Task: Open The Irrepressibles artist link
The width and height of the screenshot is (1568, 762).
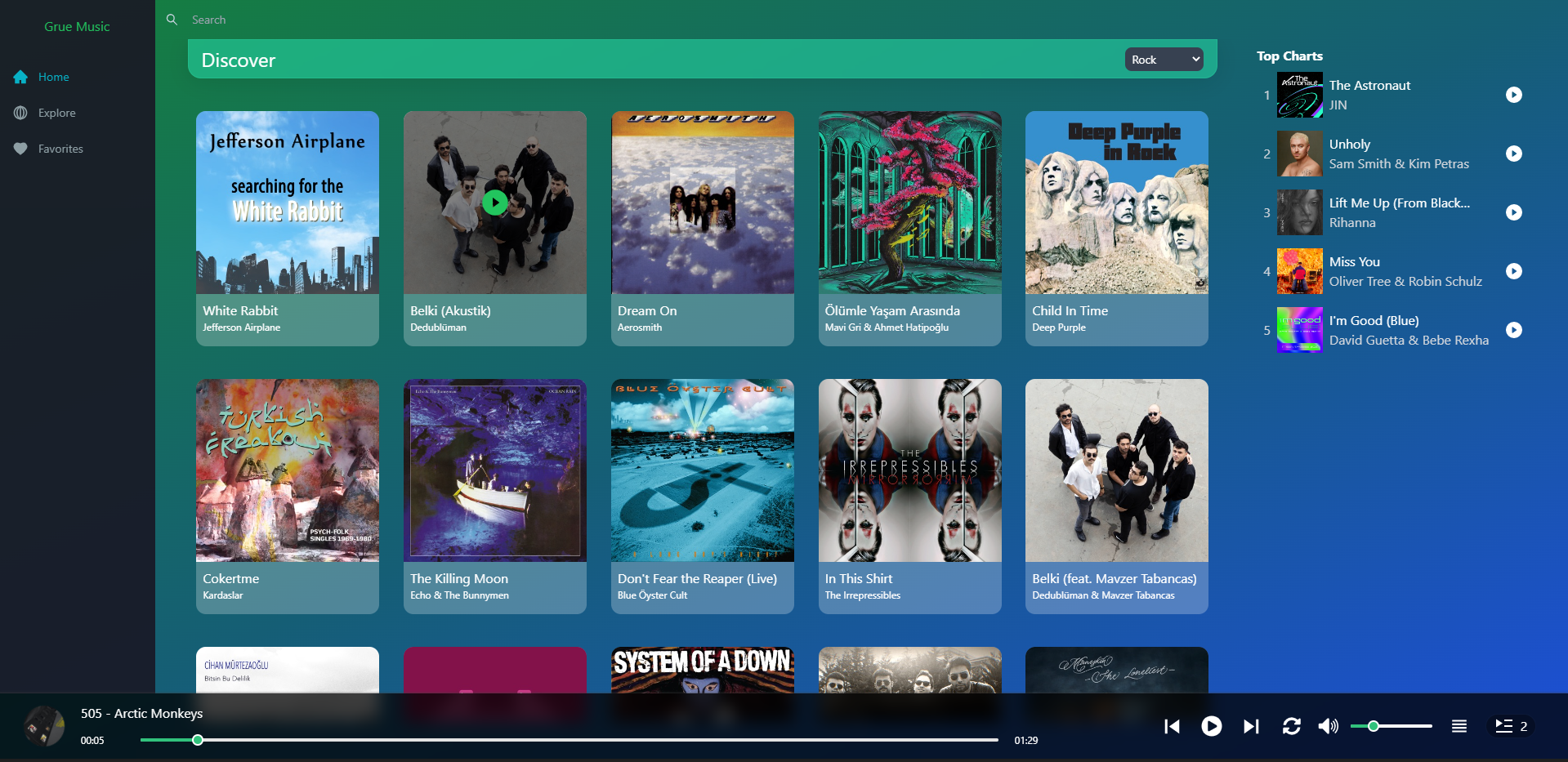Action: (x=863, y=595)
